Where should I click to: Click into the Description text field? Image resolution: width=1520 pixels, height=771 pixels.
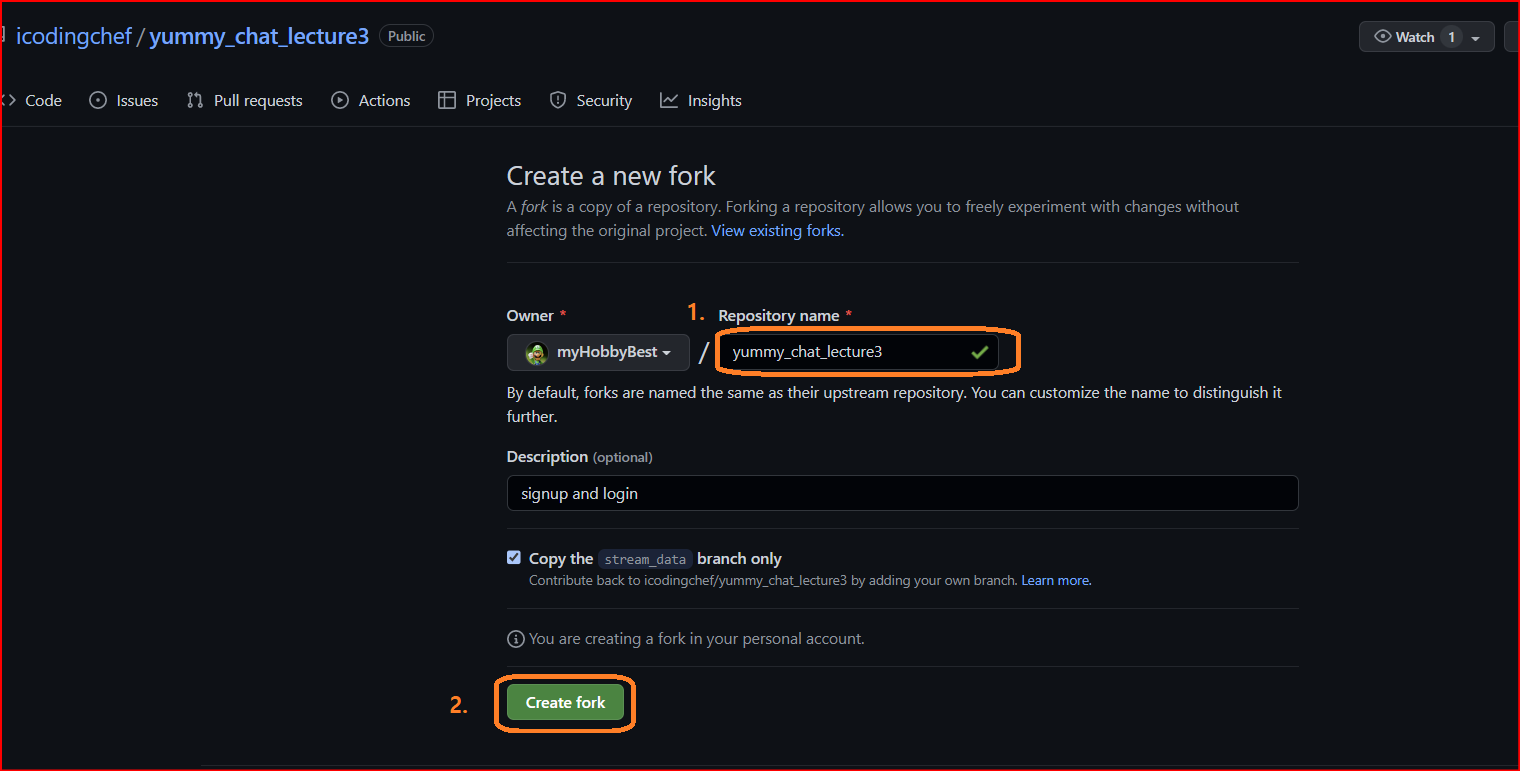902,493
